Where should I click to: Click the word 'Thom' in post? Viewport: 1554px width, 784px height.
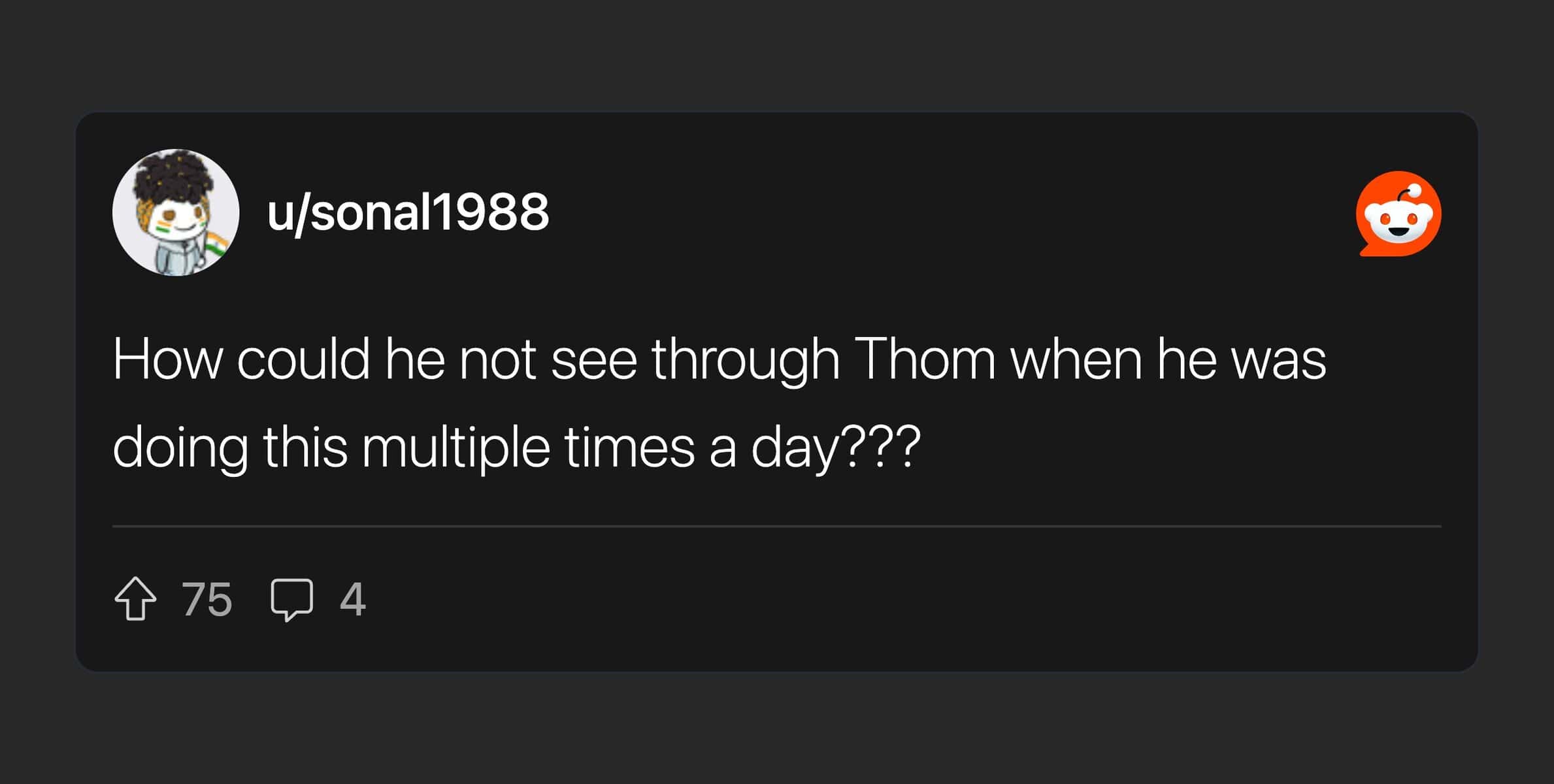[924, 359]
